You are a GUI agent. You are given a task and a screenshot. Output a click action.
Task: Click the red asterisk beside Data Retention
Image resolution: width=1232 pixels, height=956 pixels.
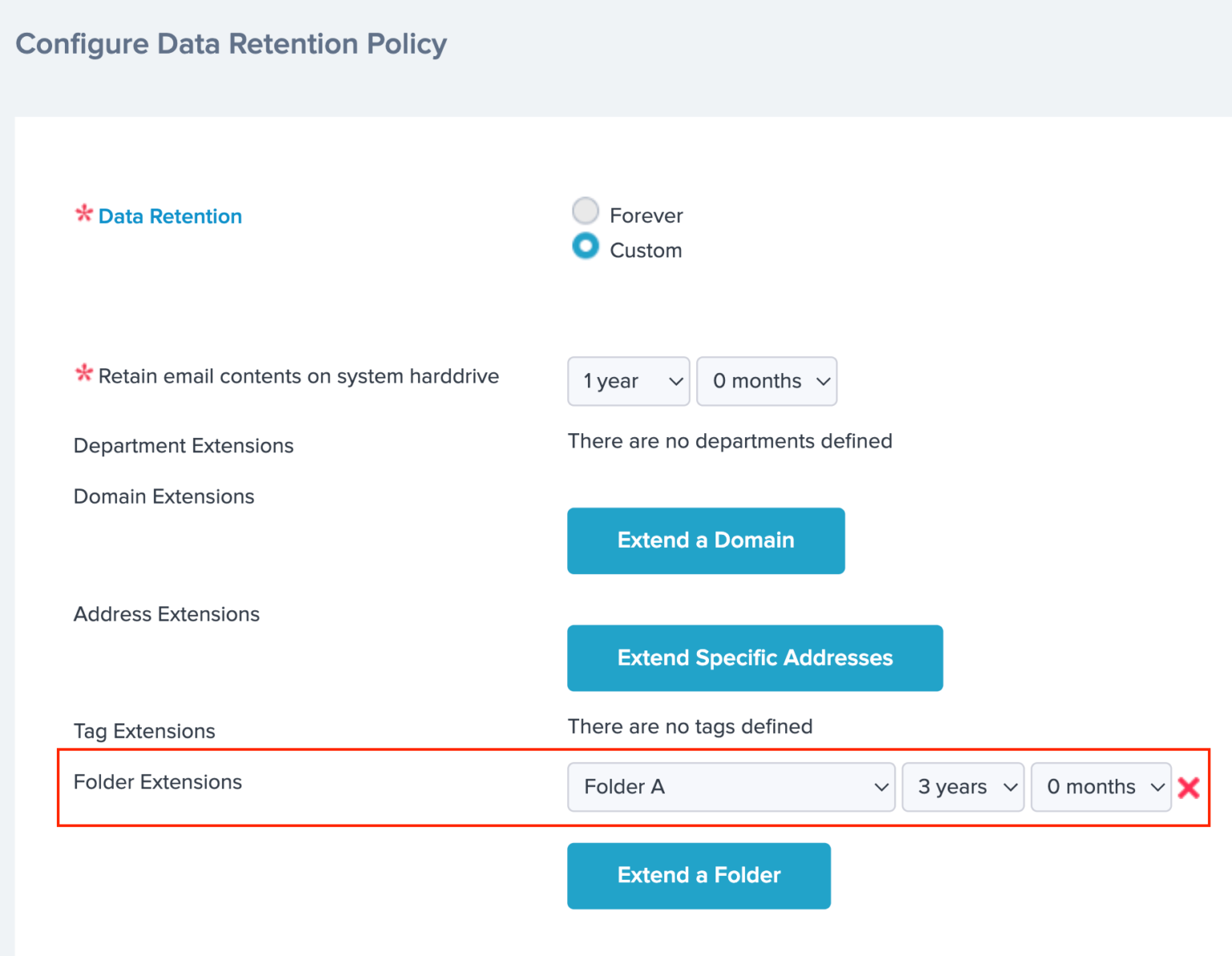(x=83, y=214)
